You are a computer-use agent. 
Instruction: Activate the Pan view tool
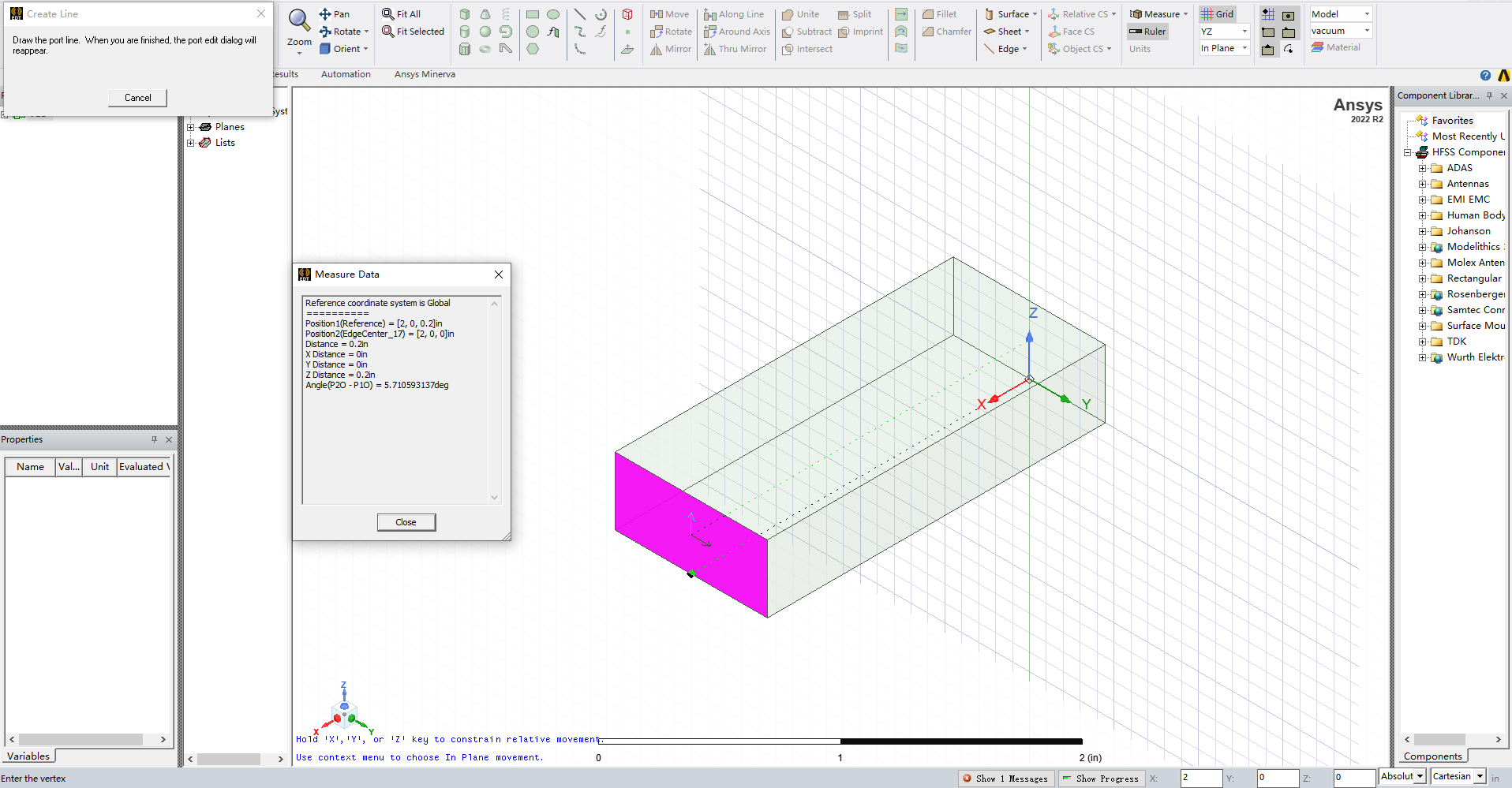[x=335, y=14]
